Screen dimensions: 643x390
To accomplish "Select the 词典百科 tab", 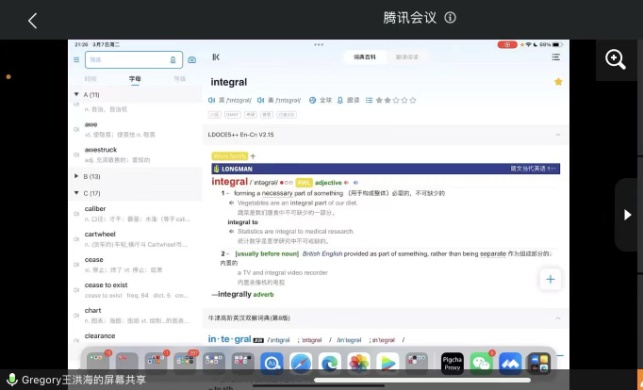I will click(365, 57).
